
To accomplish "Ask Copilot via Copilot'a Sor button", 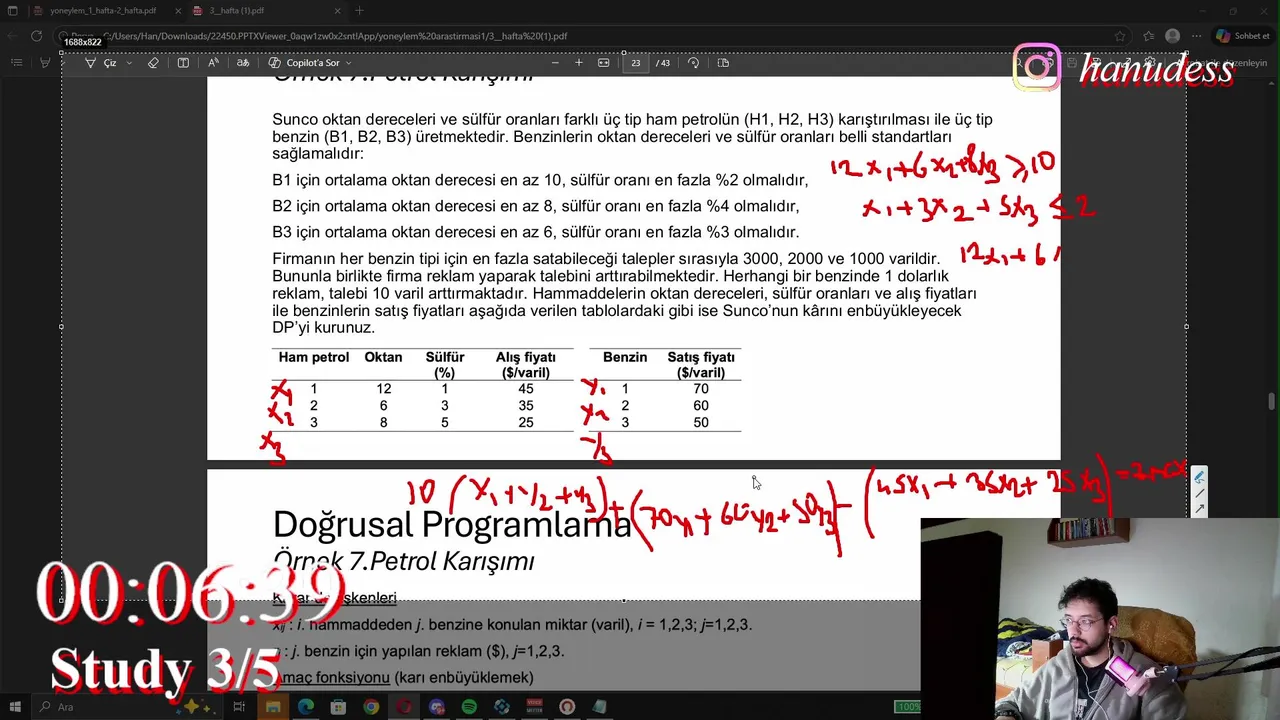I will point(304,63).
